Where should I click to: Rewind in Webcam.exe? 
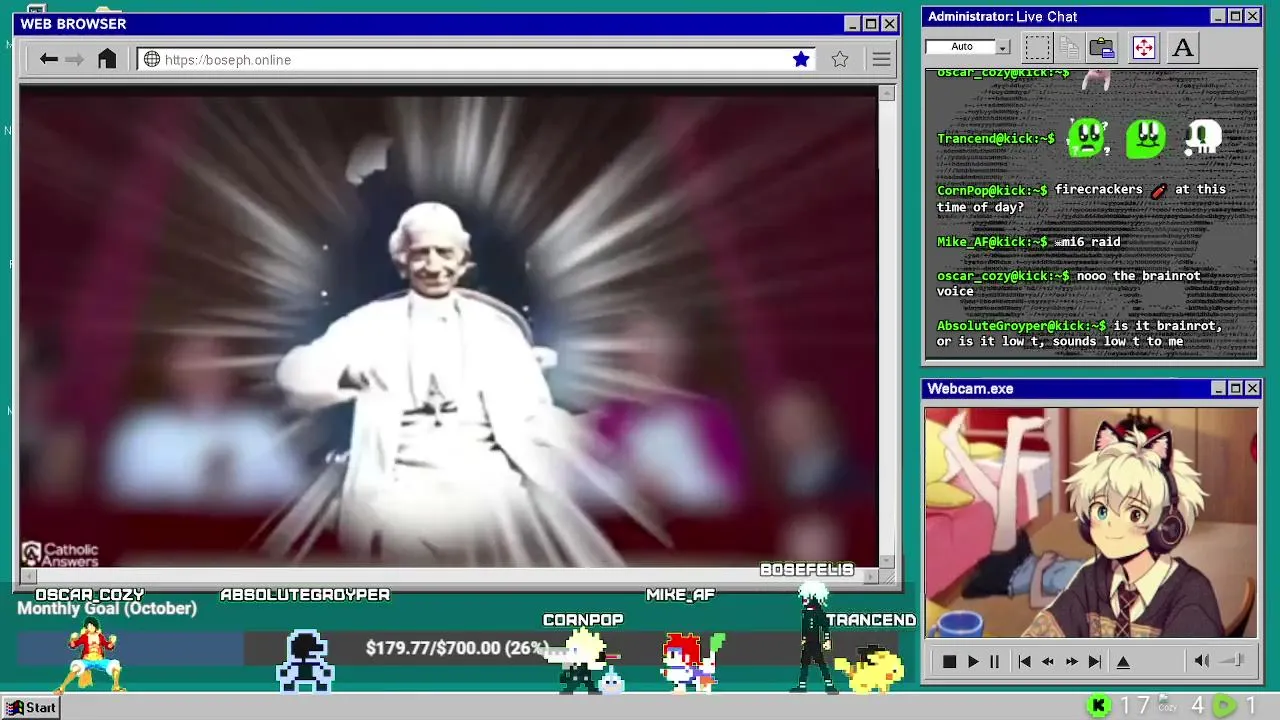(x=1047, y=661)
